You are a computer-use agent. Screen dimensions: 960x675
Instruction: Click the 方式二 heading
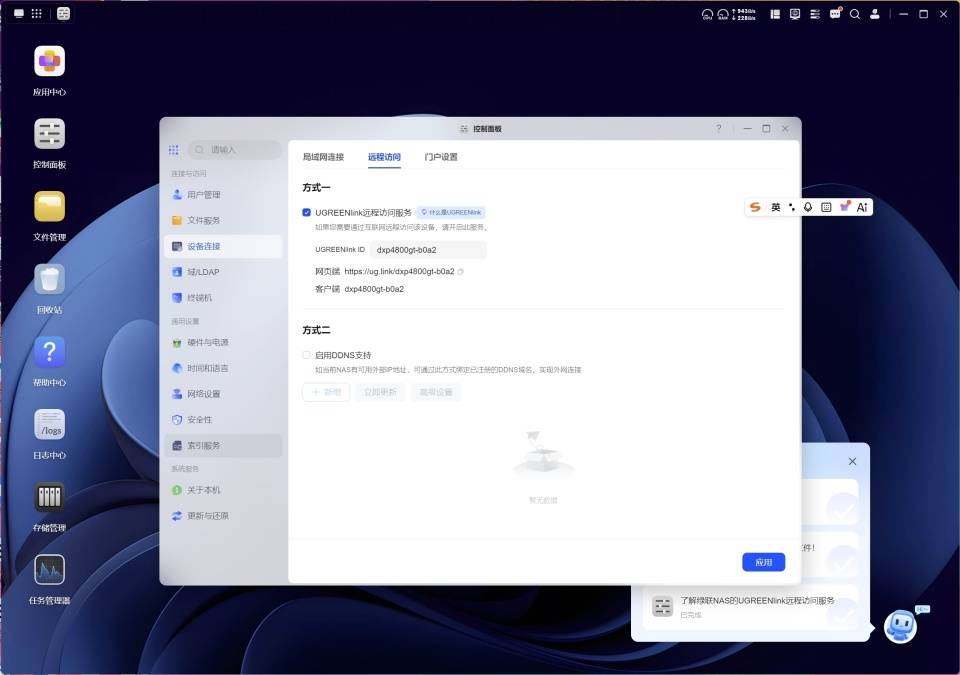317,330
